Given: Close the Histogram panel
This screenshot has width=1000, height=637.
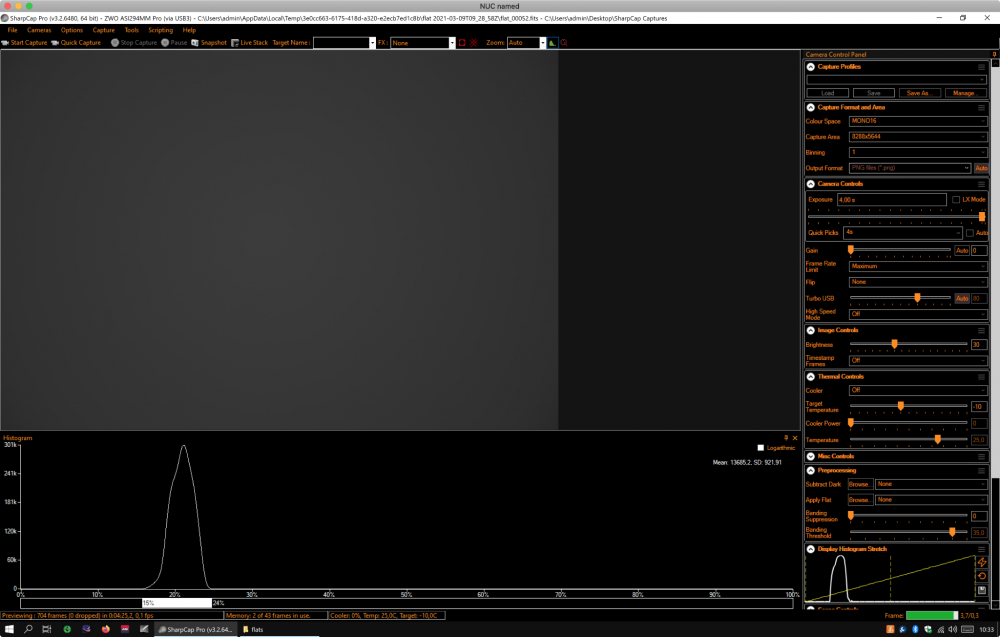Looking at the screenshot, I should pos(795,438).
